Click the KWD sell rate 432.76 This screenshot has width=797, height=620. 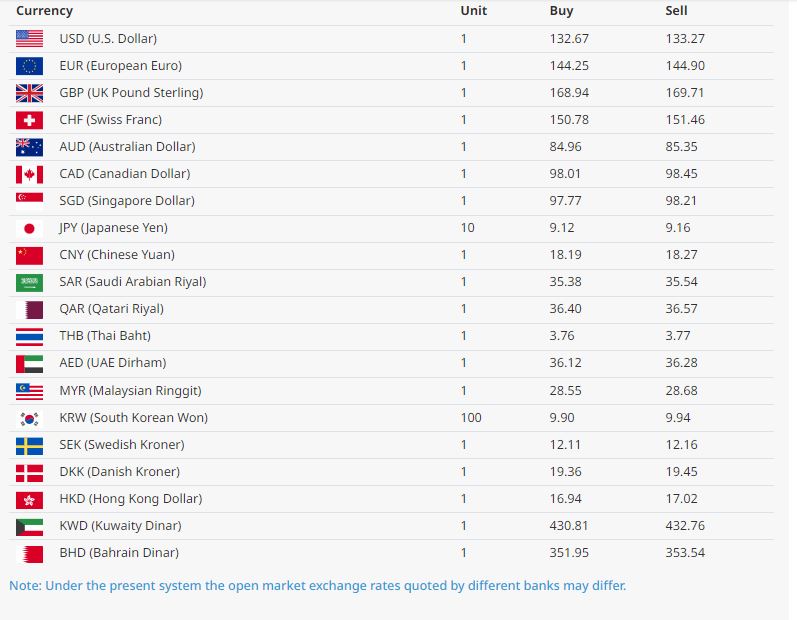pyautogui.click(x=685, y=526)
